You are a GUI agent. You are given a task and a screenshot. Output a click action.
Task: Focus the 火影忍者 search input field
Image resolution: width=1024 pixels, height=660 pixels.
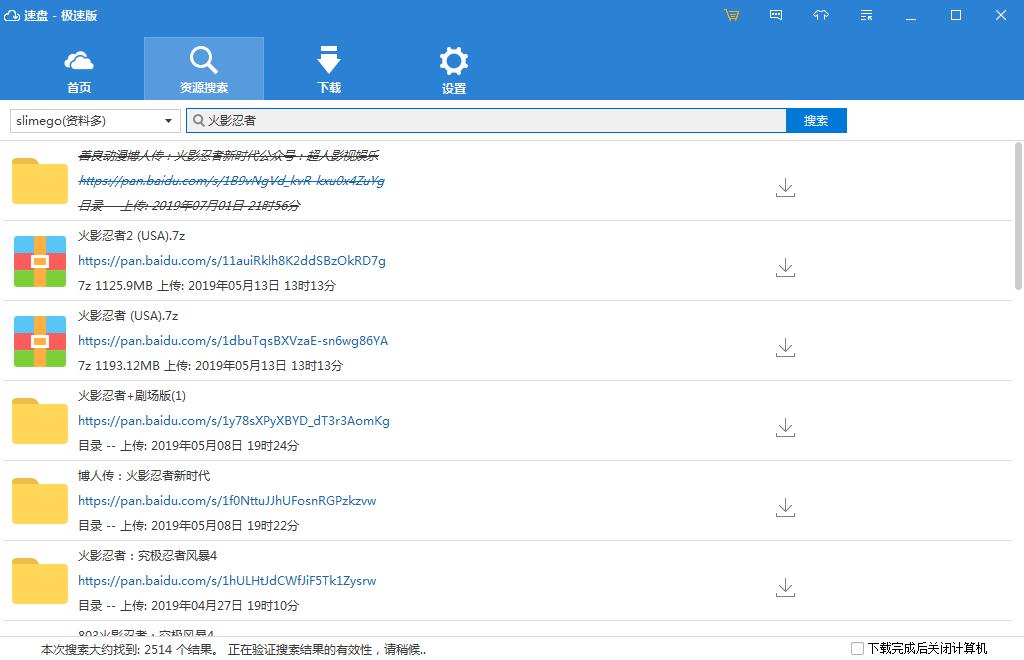(487, 121)
